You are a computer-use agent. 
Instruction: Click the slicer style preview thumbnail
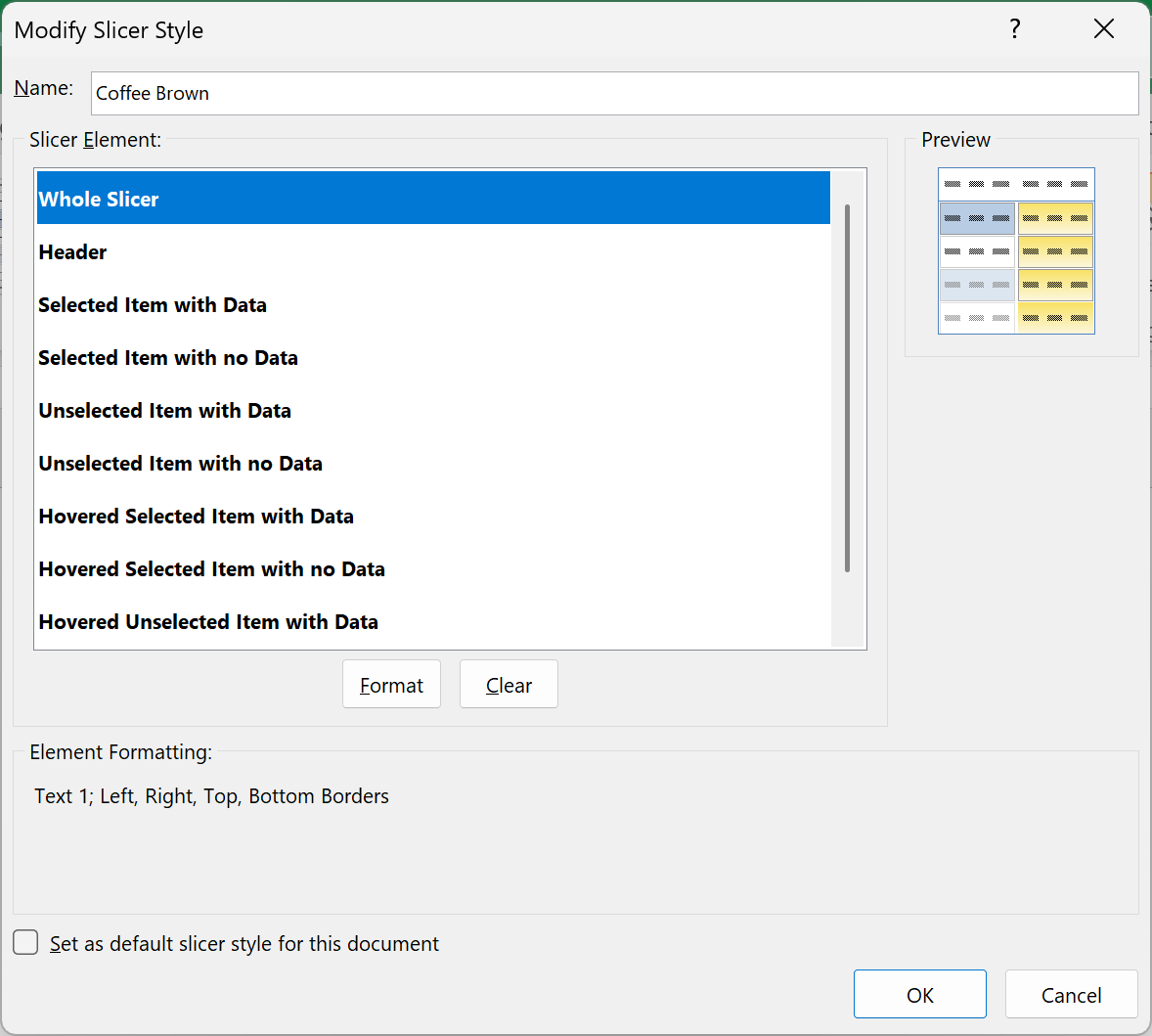pyautogui.click(x=1016, y=251)
